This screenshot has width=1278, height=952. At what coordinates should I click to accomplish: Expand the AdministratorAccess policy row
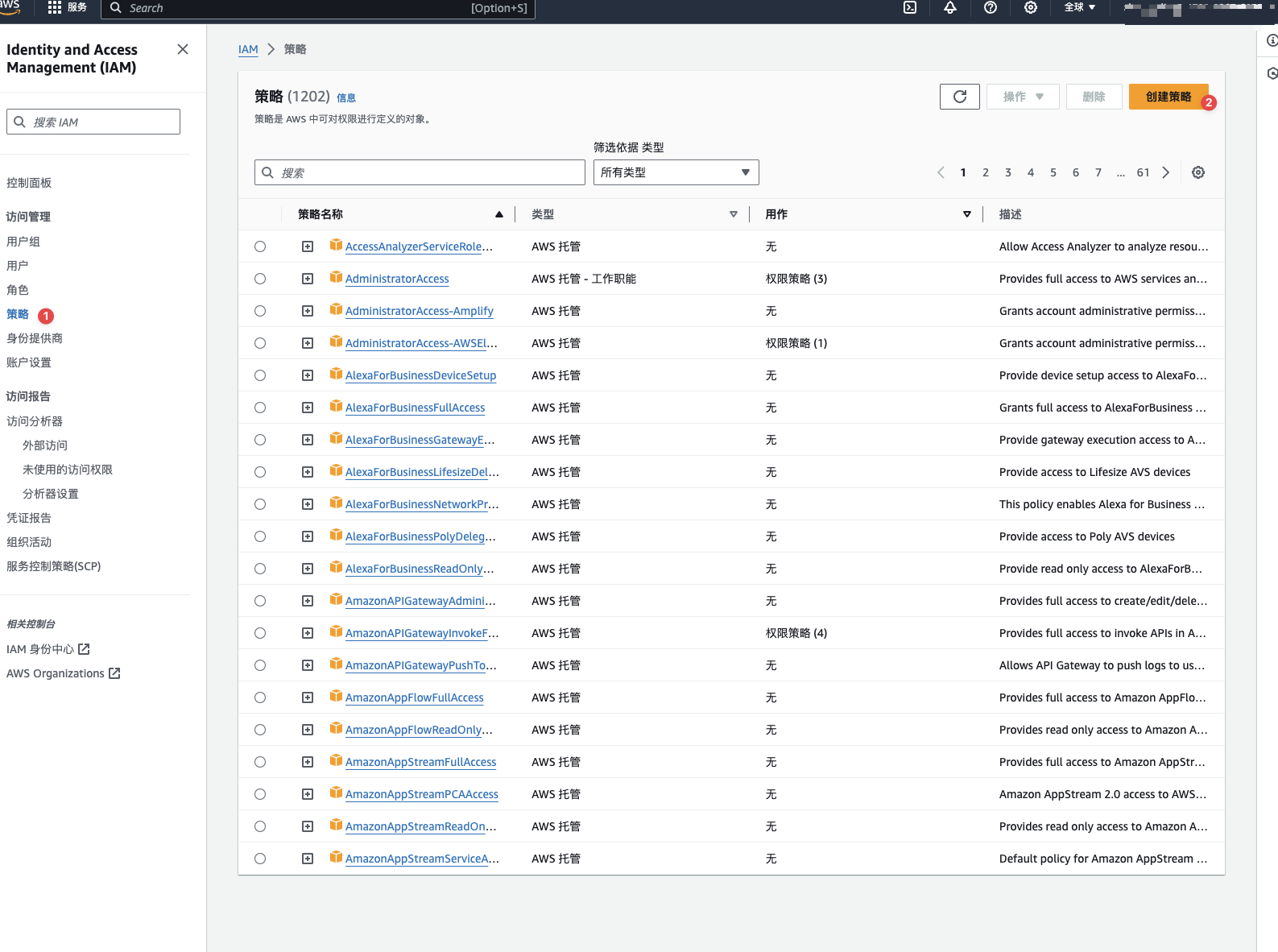(x=308, y=279)
